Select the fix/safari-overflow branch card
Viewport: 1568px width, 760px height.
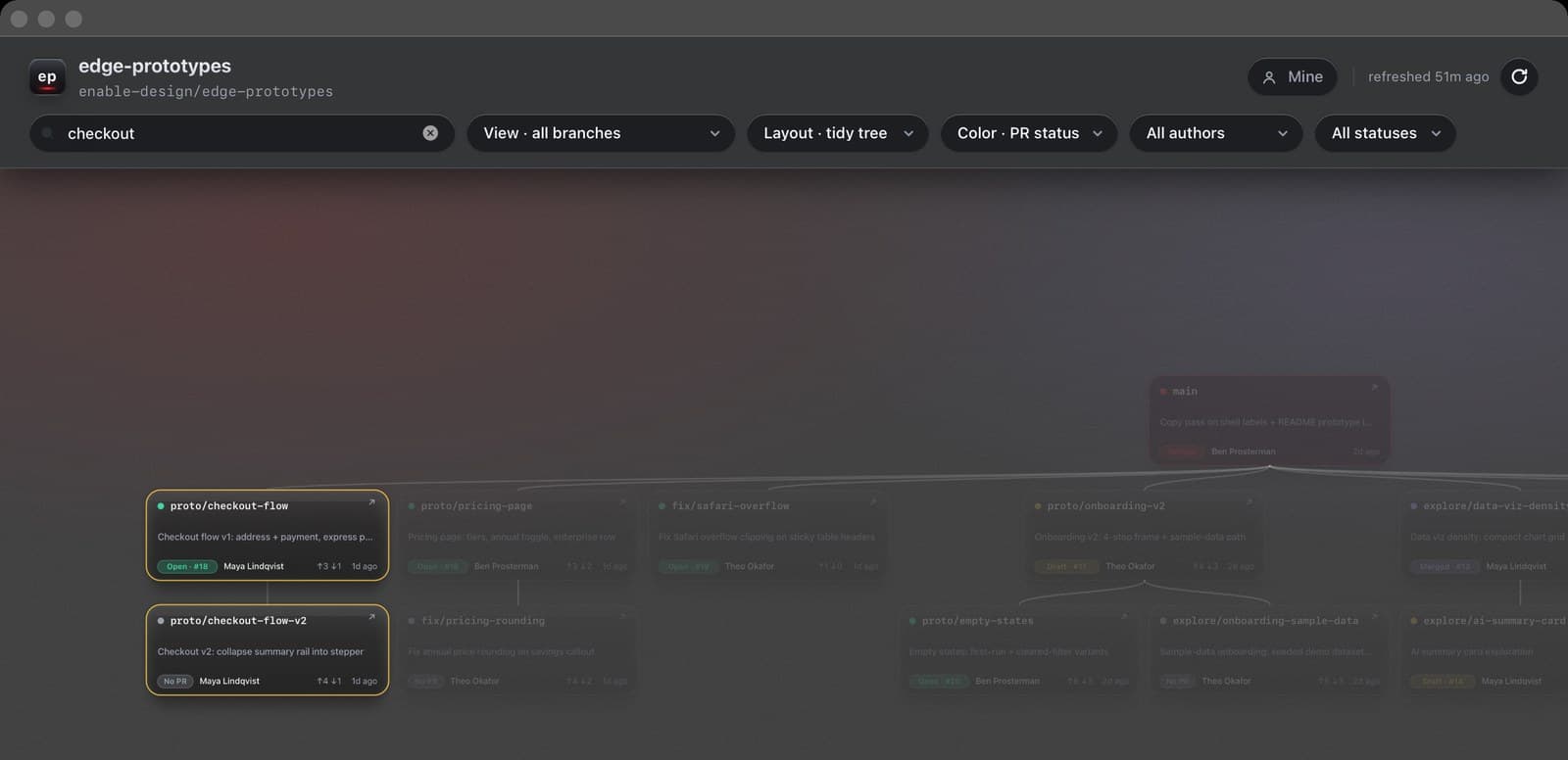tap(768, 535)
